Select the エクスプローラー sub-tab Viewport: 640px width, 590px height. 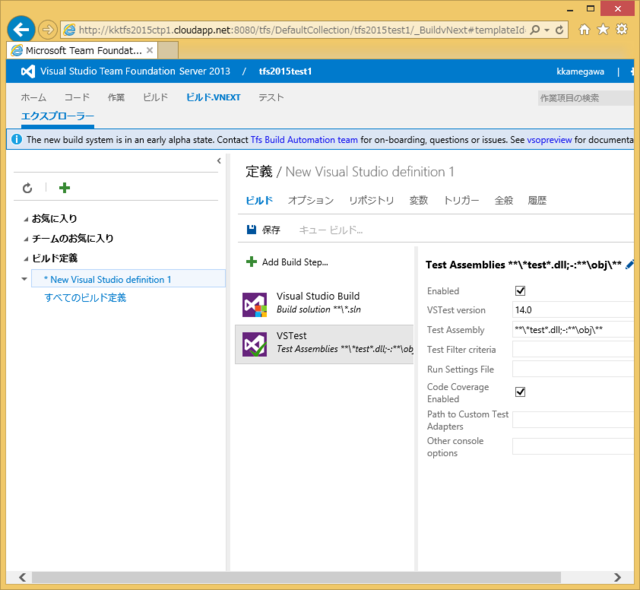click(58, 116)
